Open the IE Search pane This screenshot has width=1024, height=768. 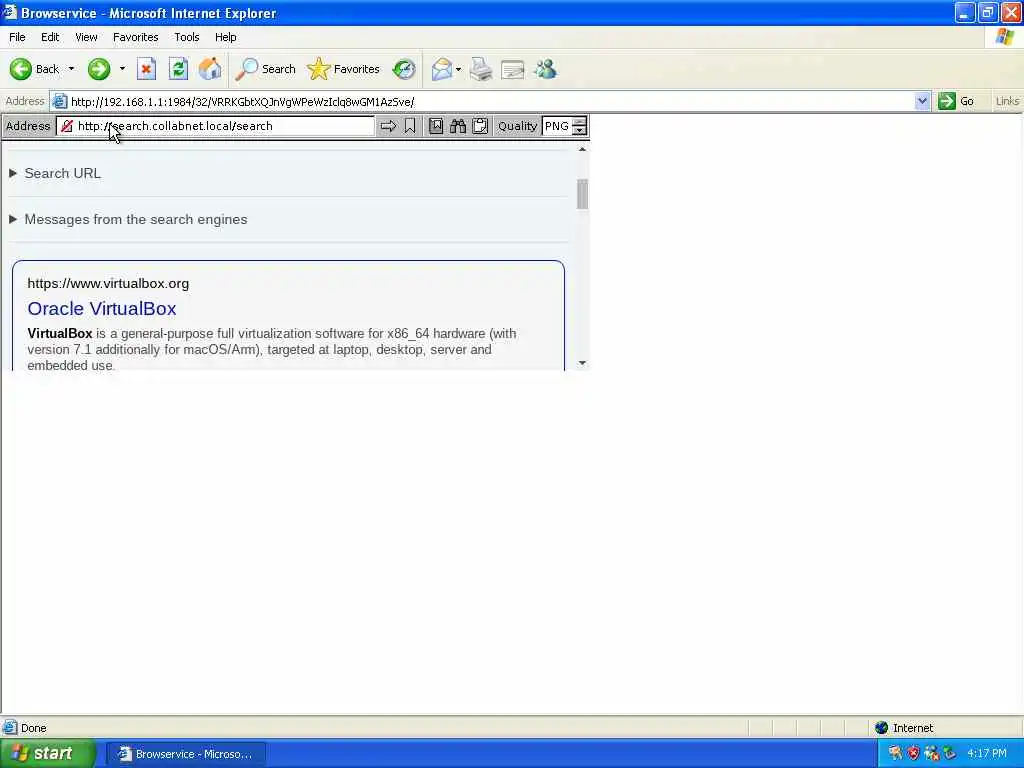pyautogui.click(x=266, y=69)
